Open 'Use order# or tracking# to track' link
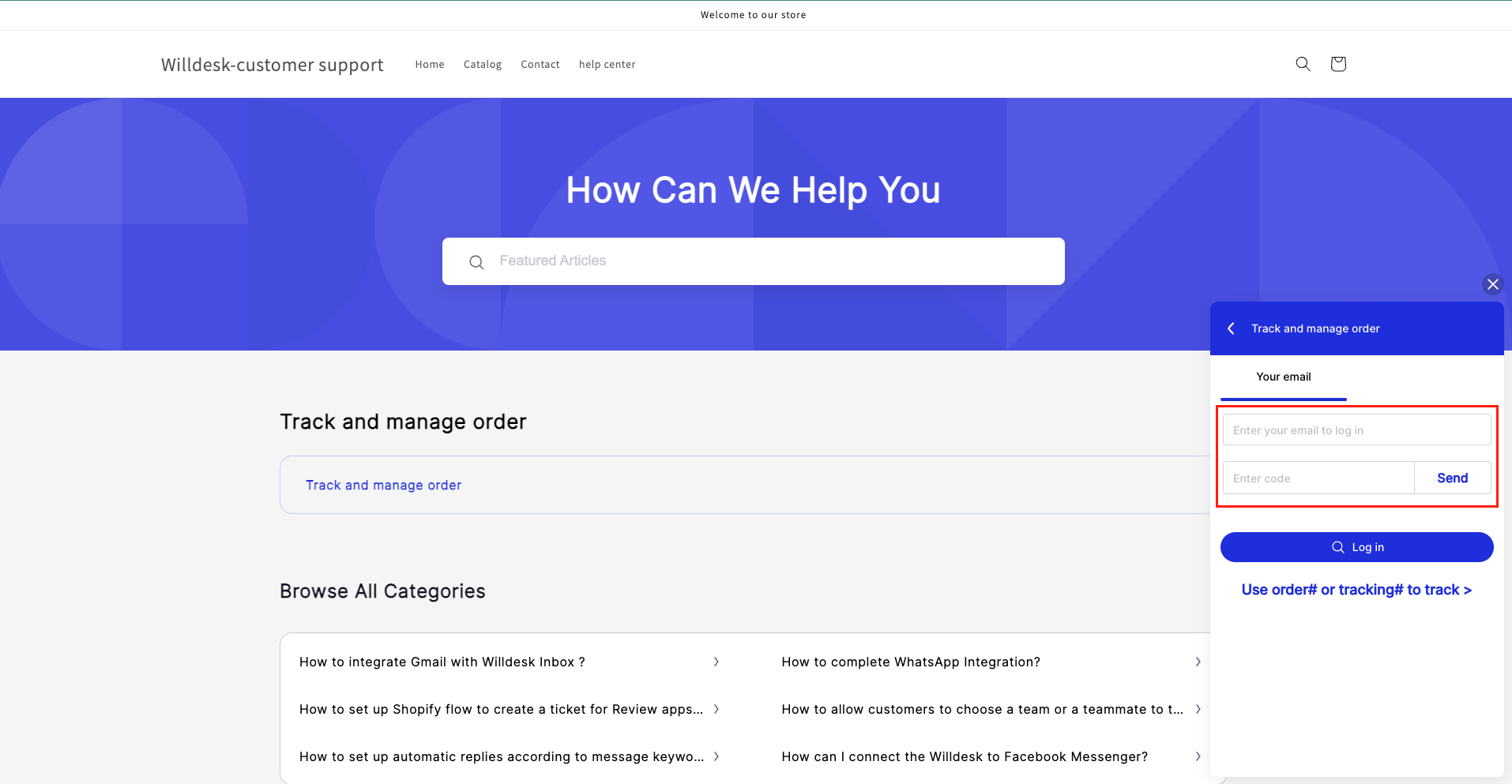The width and height of the screenshot is (1512, 784). click(x=1356, y=590)
